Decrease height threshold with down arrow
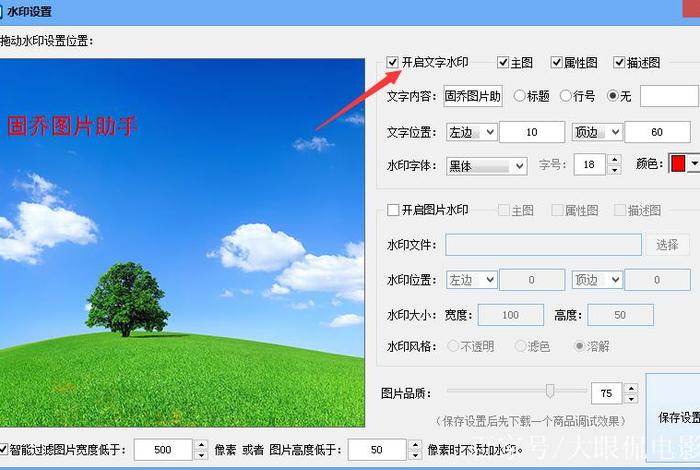The height and width of the screenshot is (470, 700). (x=415, y=455)
